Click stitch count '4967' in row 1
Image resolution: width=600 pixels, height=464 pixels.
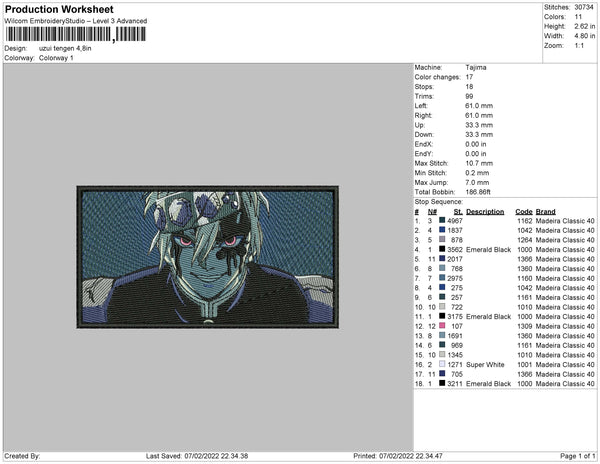(455, 221)
